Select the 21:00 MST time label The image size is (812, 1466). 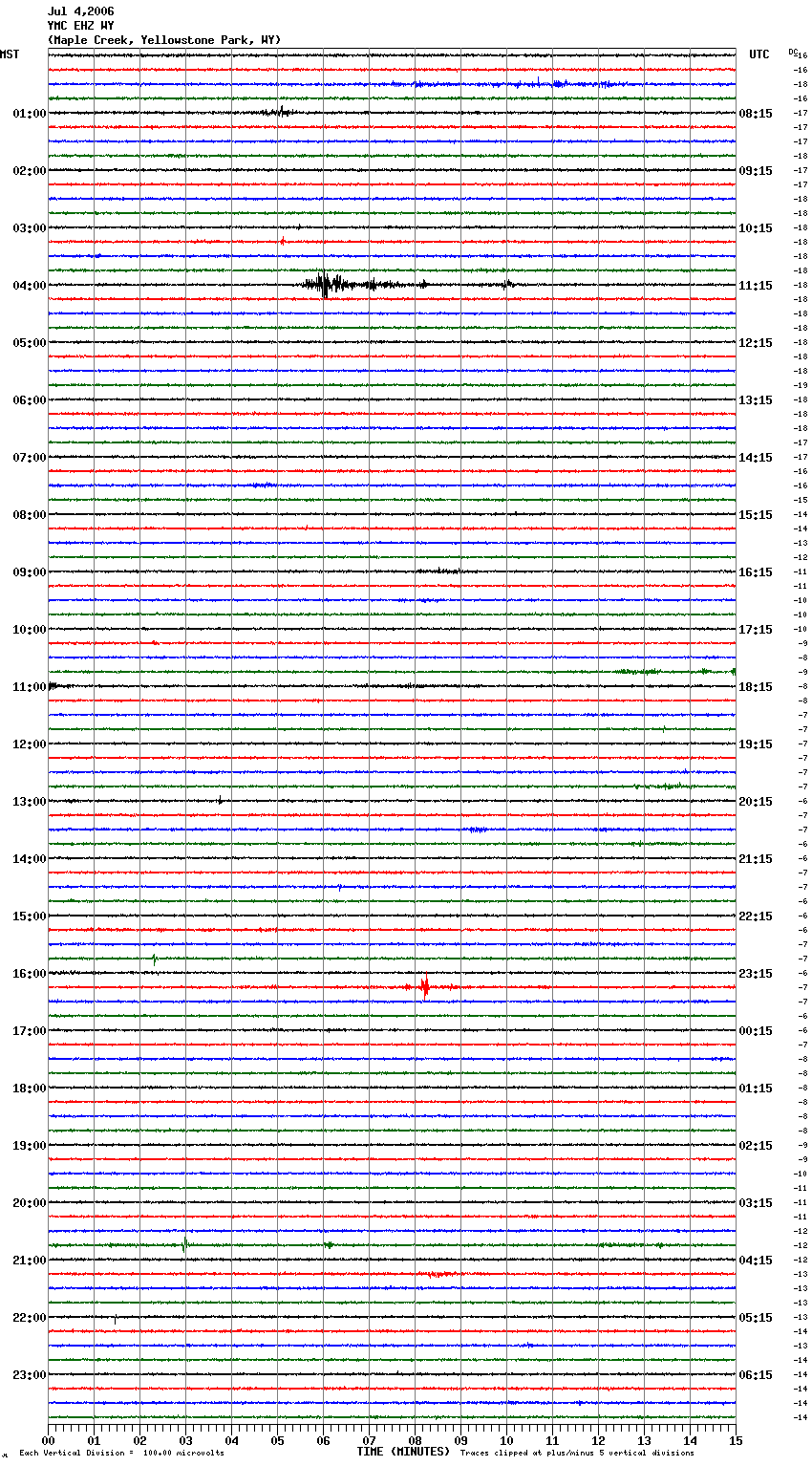coord(30,1261)
